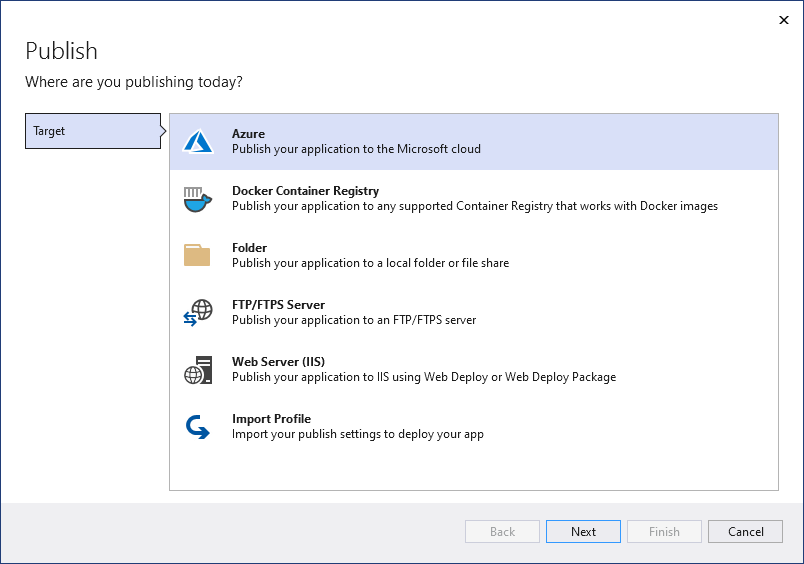Click the Folder description about file share
Viewport: 804px width, 564px height.
click(x=370, y=263)
